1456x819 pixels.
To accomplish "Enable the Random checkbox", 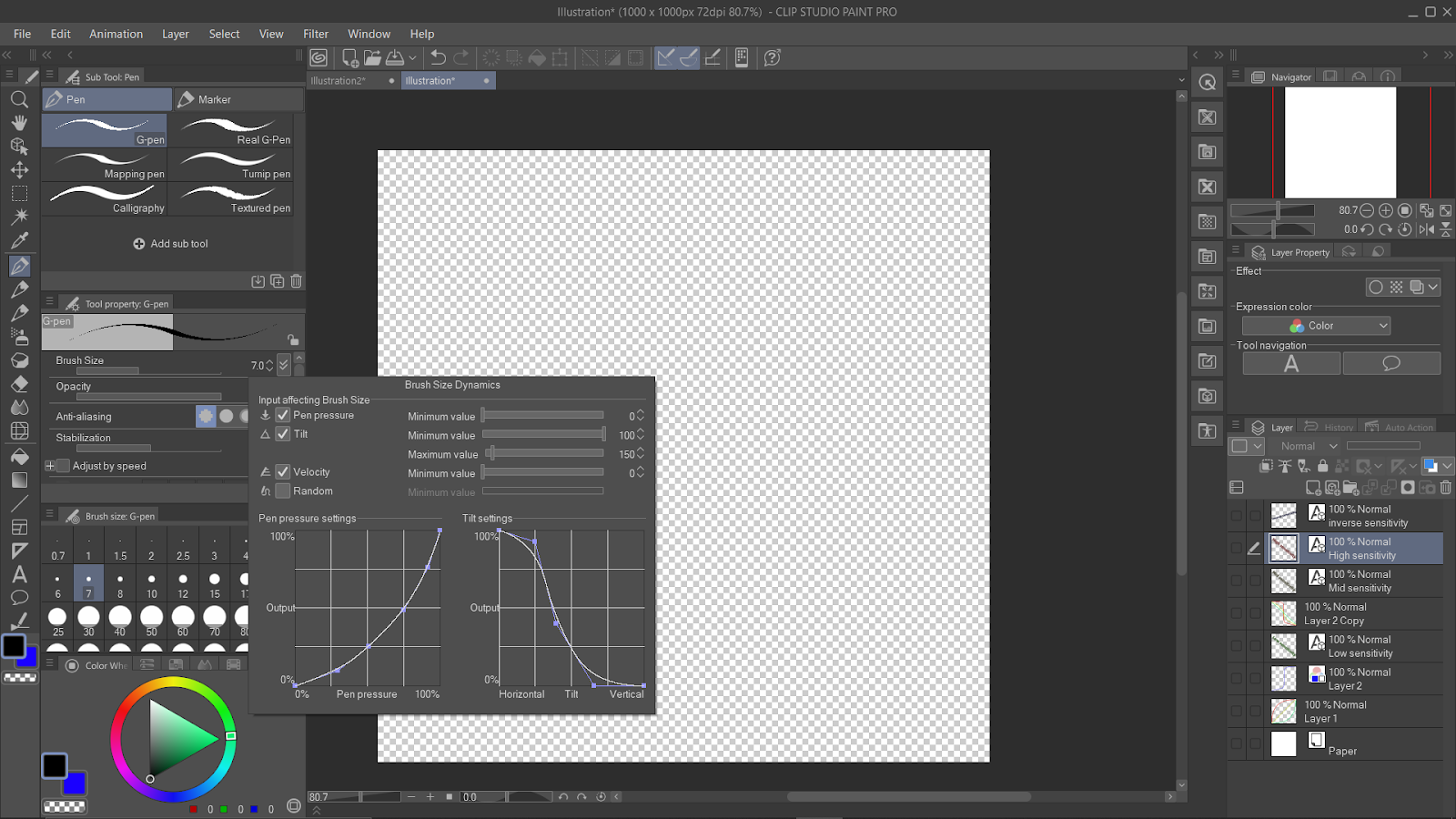I will [283, 490].
